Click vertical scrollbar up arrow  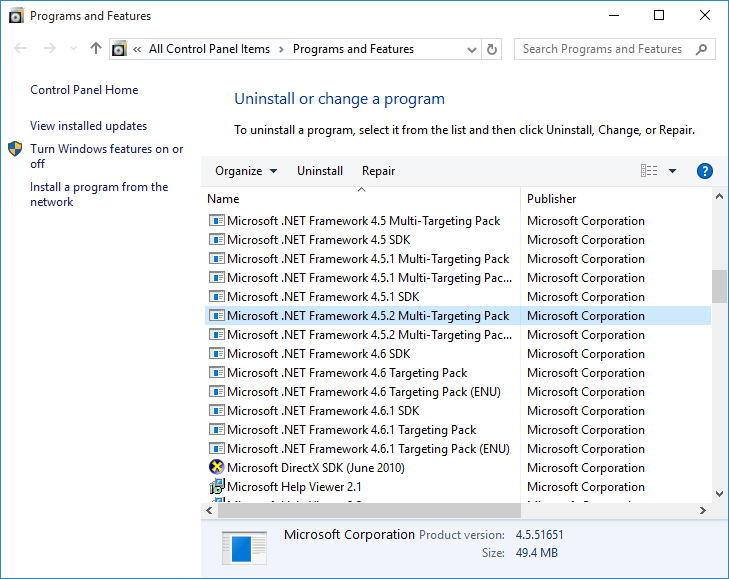(x=719, y=196)
